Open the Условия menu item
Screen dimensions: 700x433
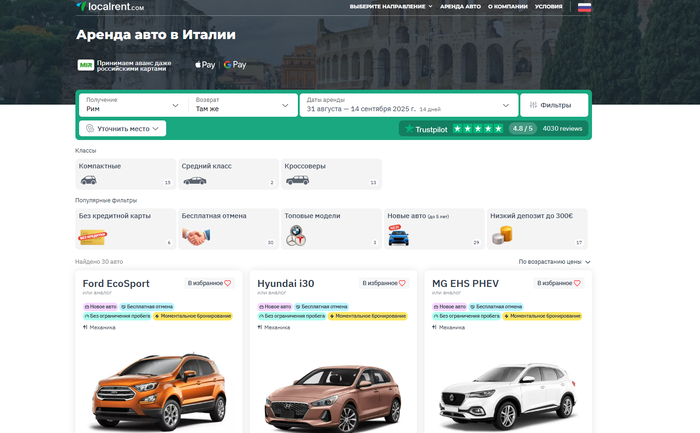[549, 7]
